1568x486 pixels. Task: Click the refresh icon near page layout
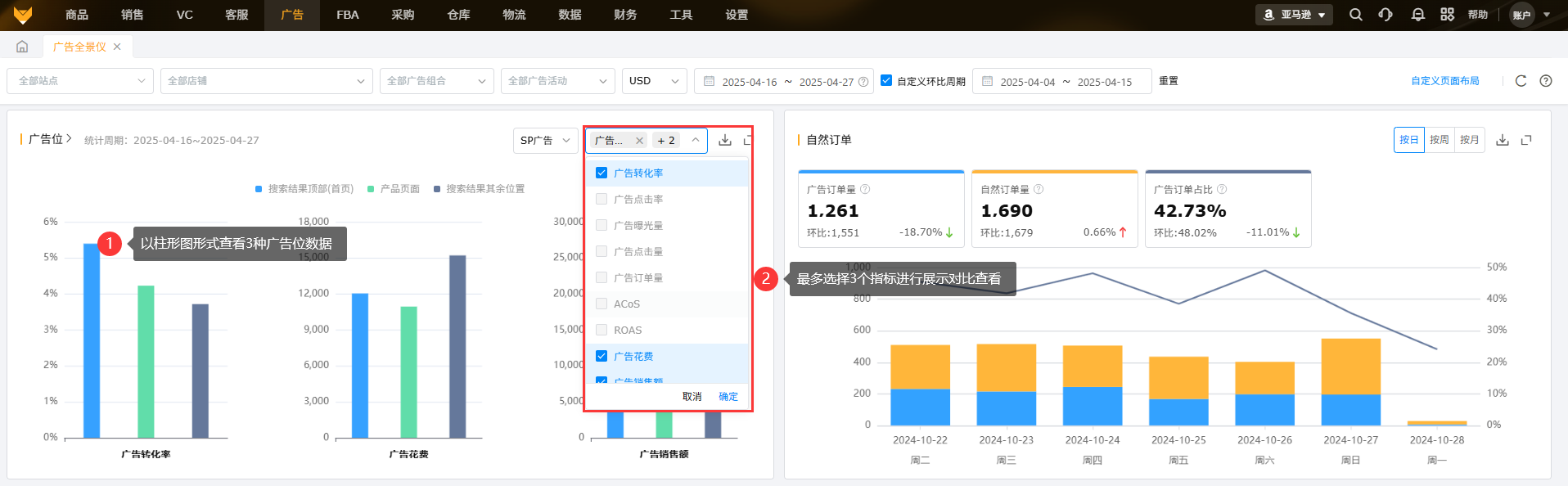point(1521,81)
